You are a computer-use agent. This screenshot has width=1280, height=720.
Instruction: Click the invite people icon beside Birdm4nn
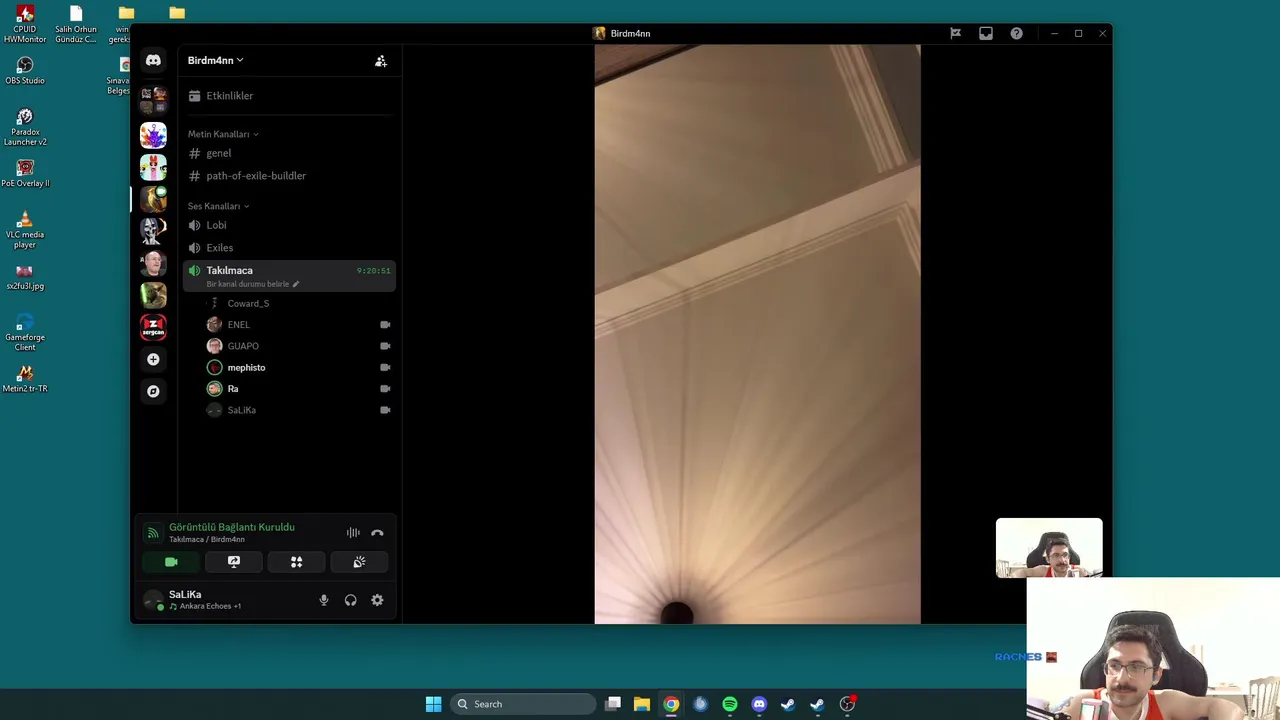coord(381,61)
